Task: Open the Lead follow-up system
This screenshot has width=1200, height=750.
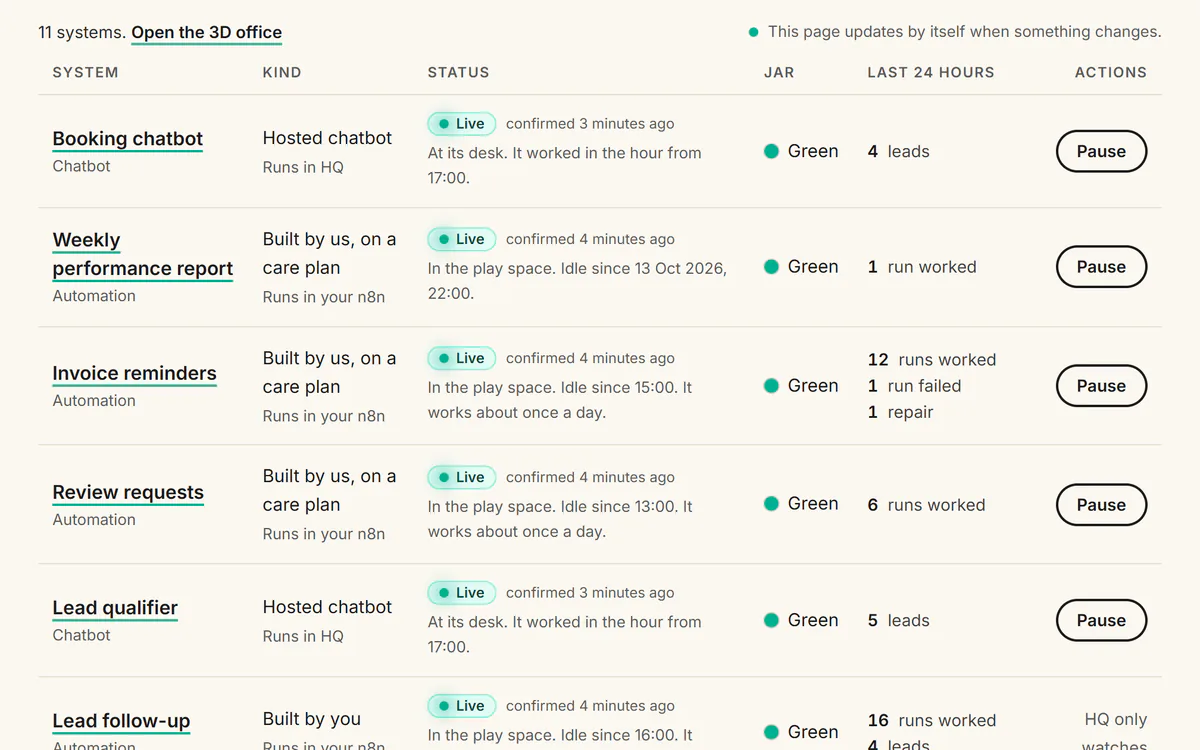Action: (x=121, y=721)
